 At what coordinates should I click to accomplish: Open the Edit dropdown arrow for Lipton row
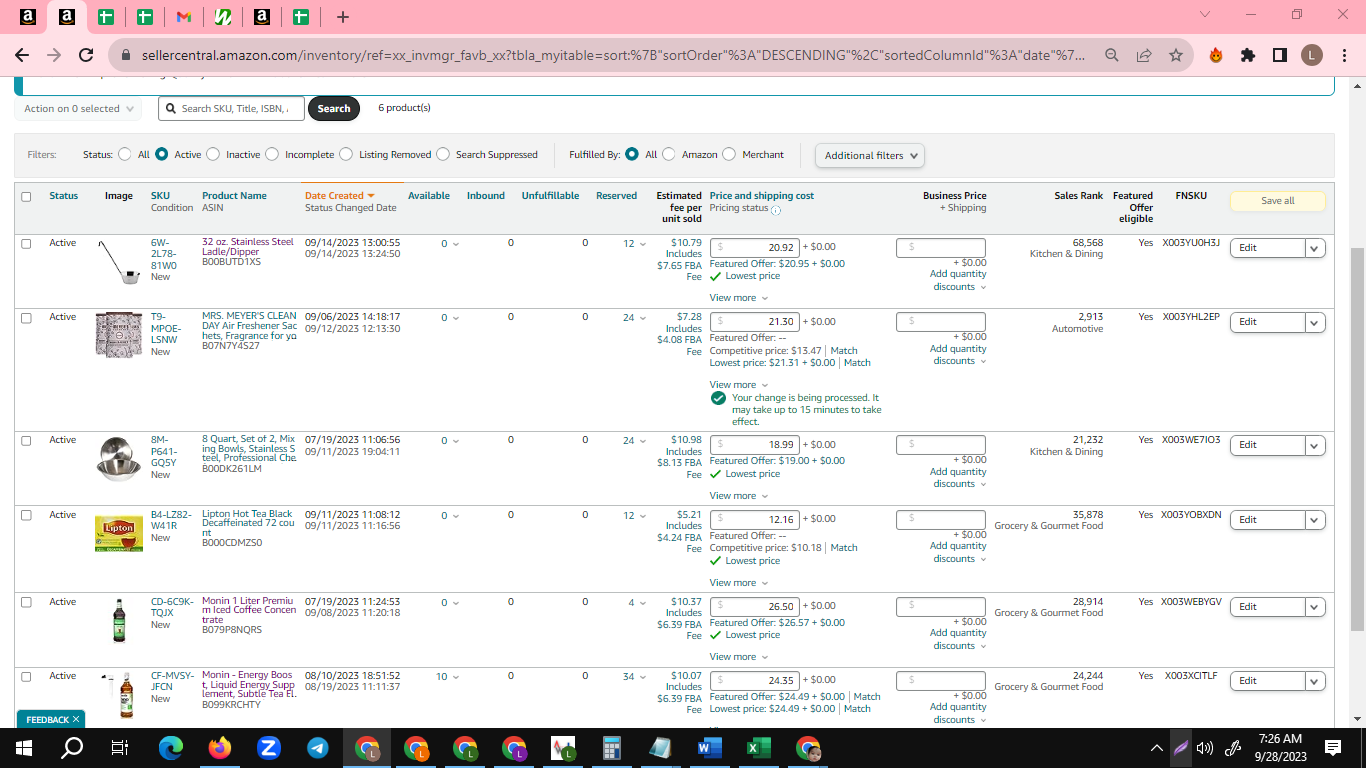click(x=1315, y=520)
